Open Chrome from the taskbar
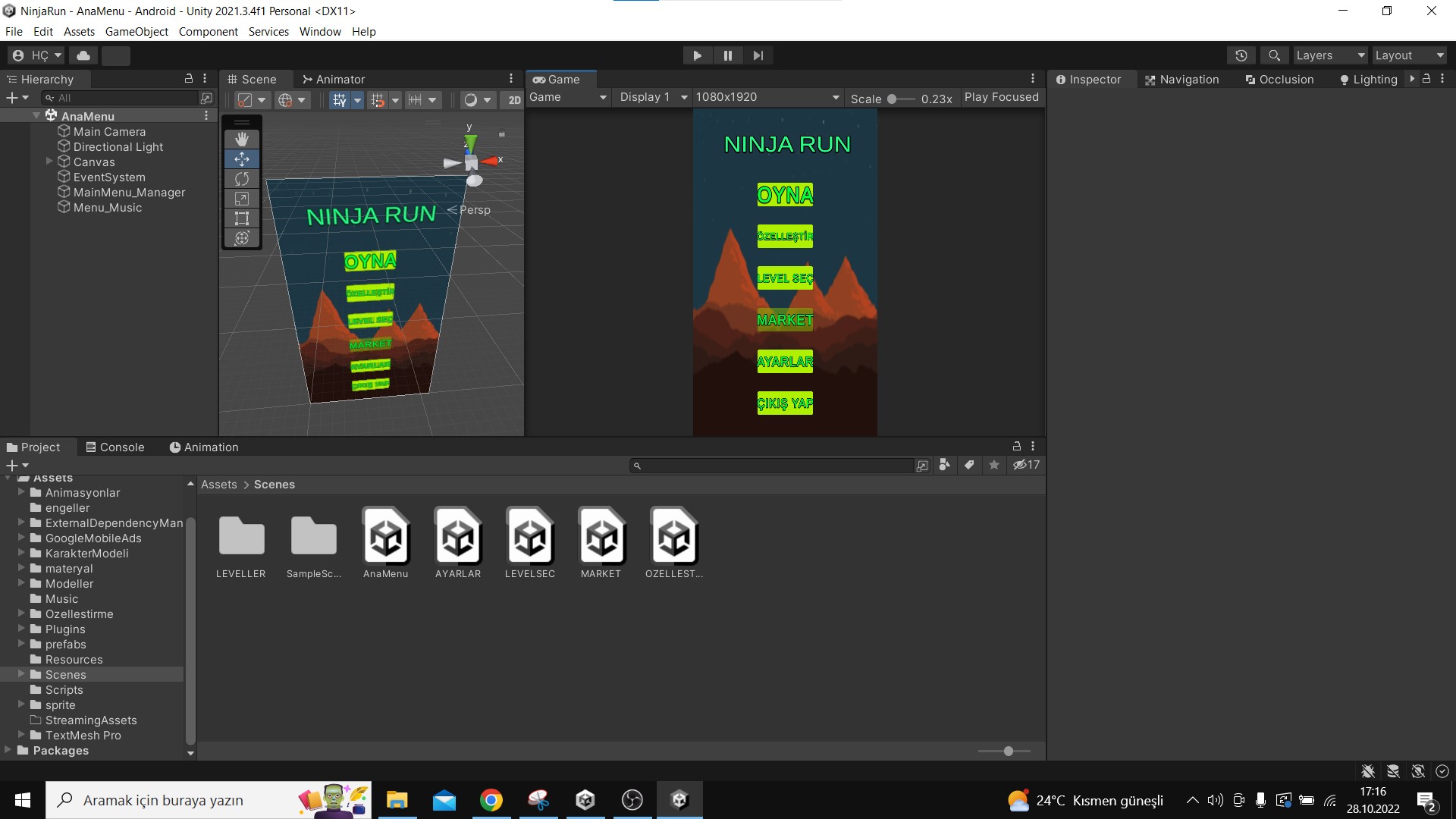1456x819 pixels. click(491, 800)
